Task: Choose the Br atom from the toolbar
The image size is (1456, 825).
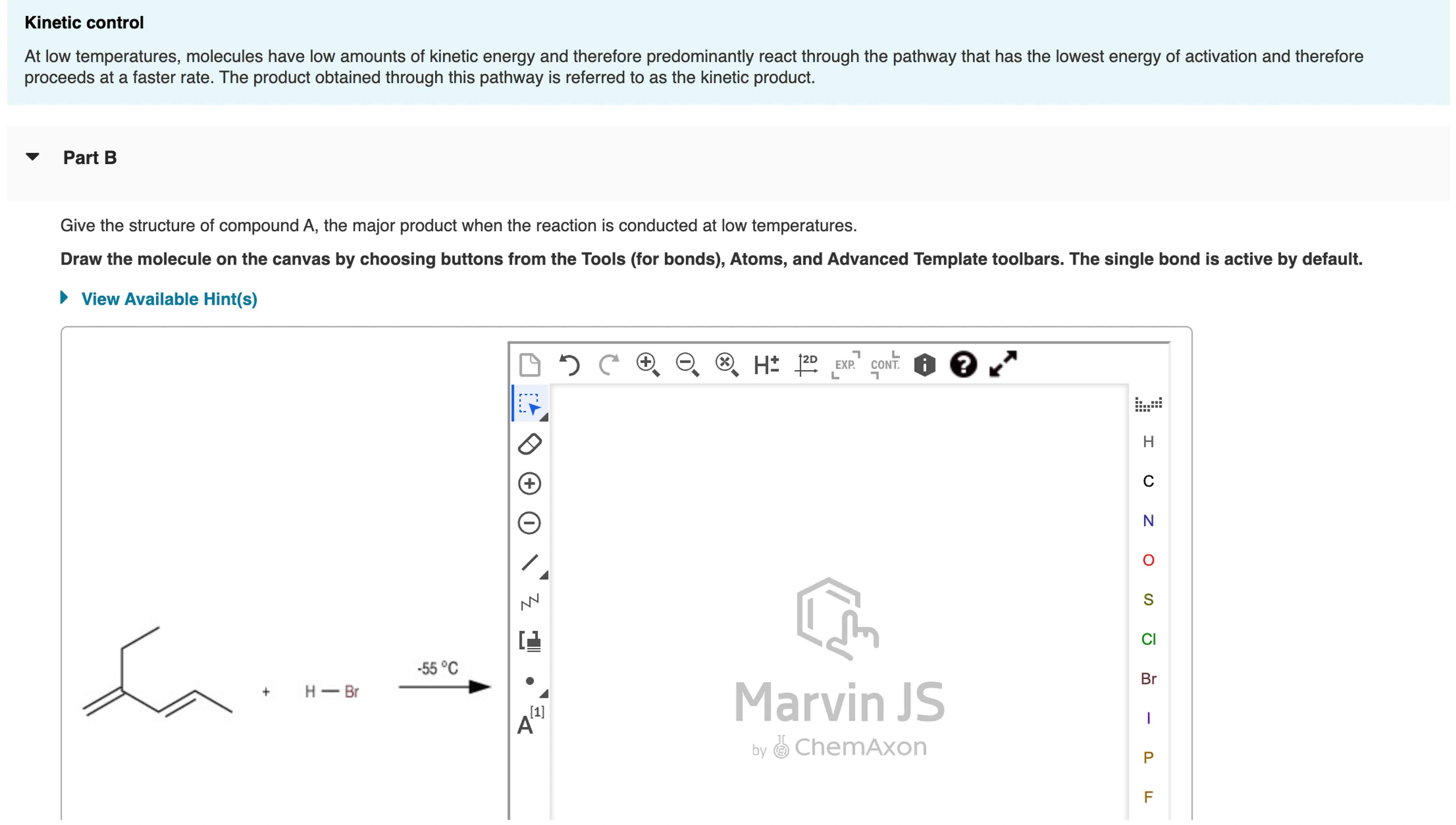Action: click(1148, 678)
